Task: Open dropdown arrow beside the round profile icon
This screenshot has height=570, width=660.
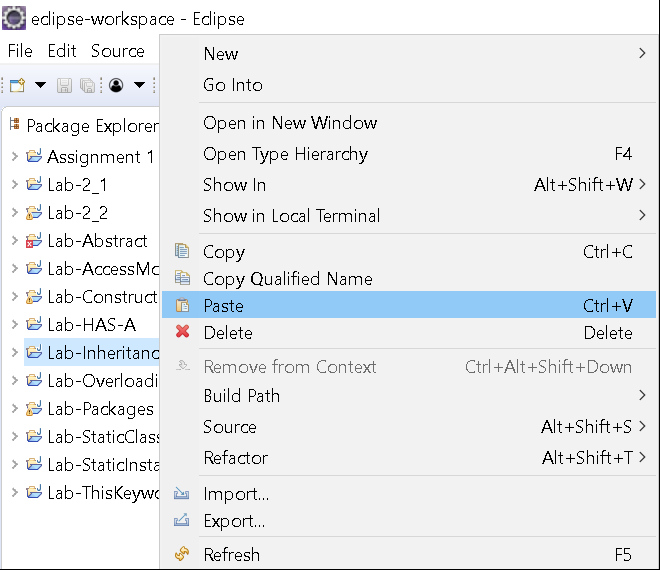Action: [x=139, y=85]
